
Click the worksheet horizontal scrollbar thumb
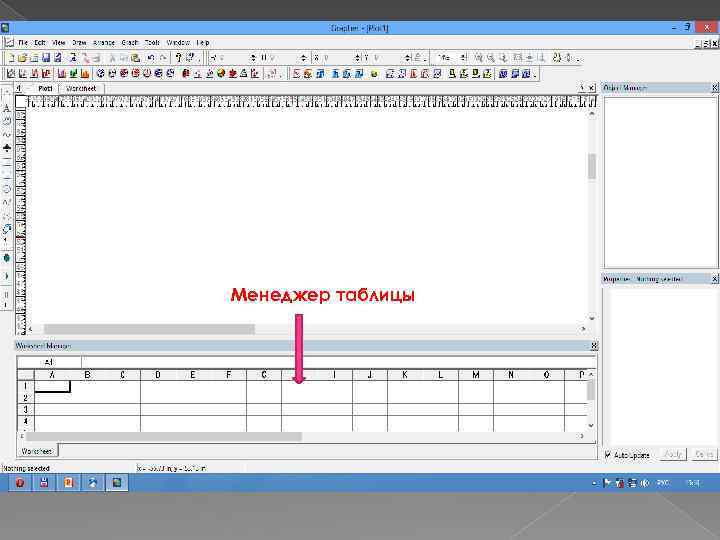click(x=164, y=436)
